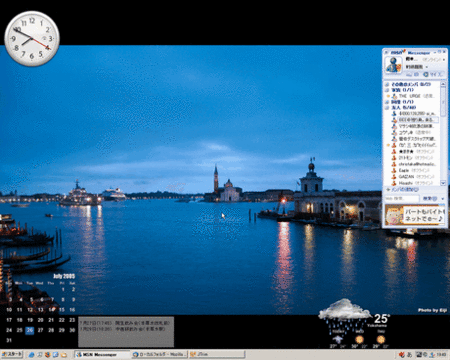Screen dimensions: 450x360
Task: Select contact ★まき★ in Messenger list
Action: [416, 151]
